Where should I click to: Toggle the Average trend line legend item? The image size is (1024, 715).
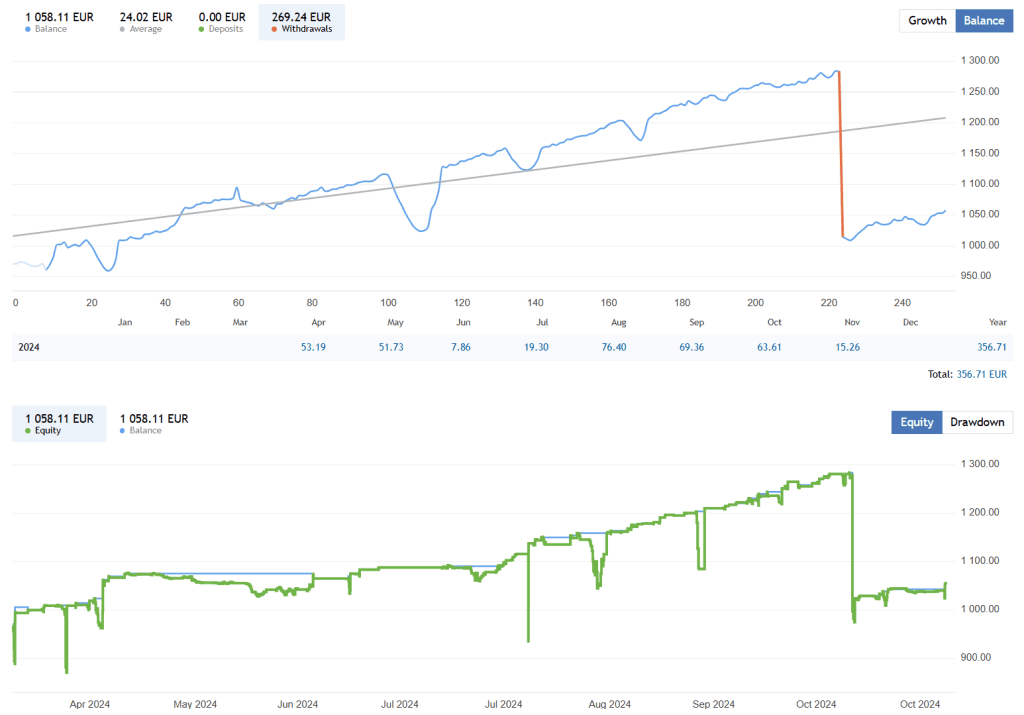coord(145,22)
